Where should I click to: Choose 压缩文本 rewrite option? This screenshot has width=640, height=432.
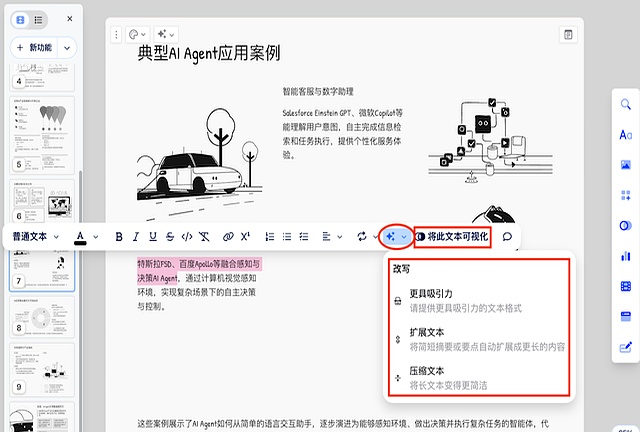pos(478,378)
